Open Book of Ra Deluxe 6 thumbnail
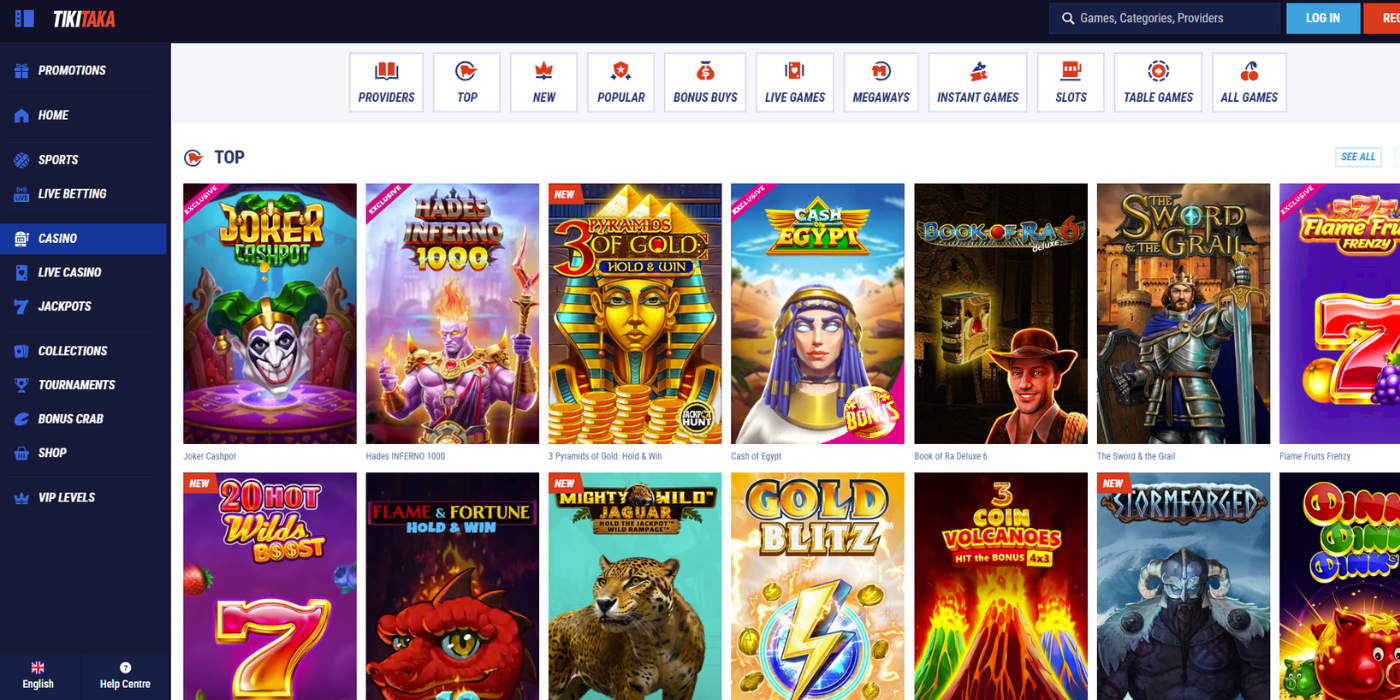 pyautogui.click(x=1001, y=314)
